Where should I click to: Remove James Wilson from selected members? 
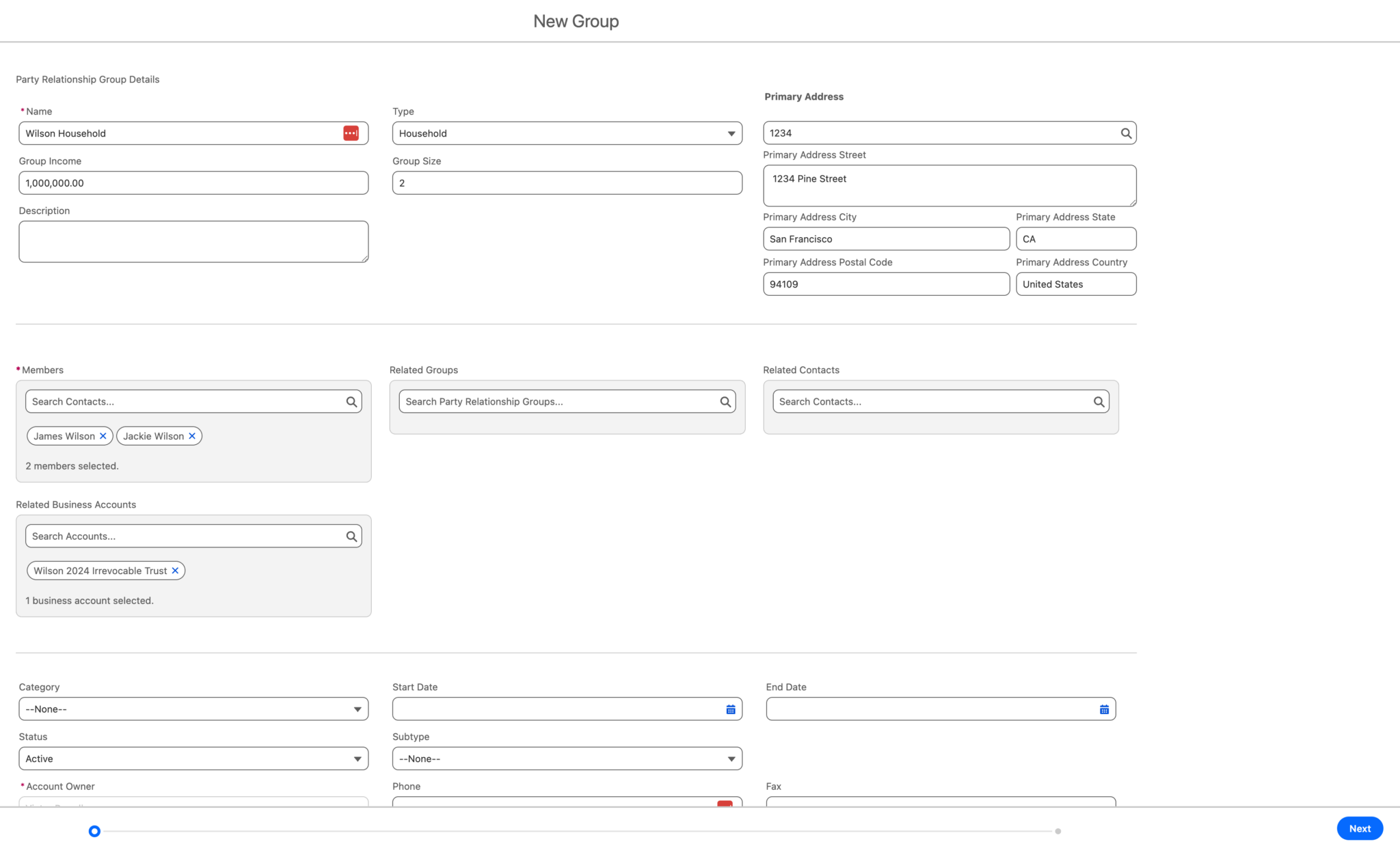pyautogui.click(x=103, y=435)
